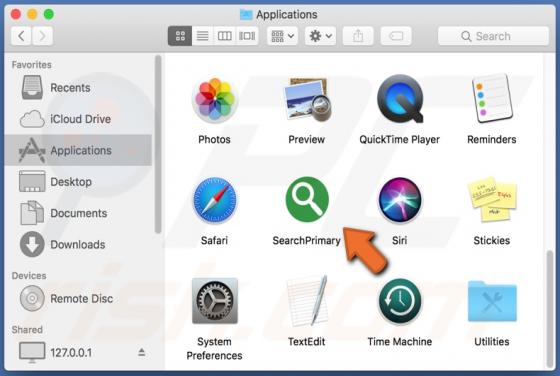Screen dimensions: 560x376
Task: Switch to column view
Action: [x=225, y=36]
